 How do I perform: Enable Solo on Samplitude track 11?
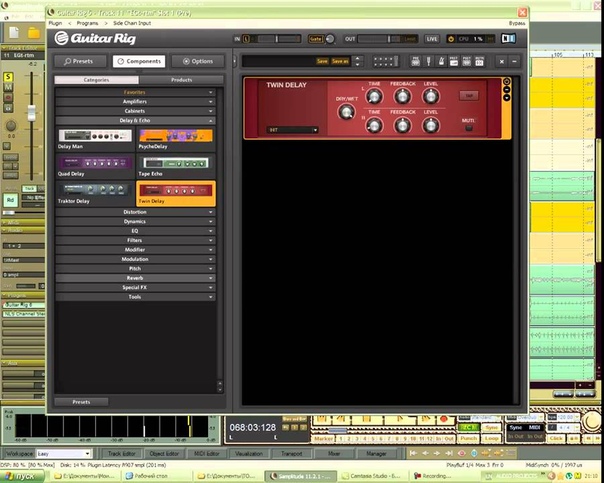point(8,77)
